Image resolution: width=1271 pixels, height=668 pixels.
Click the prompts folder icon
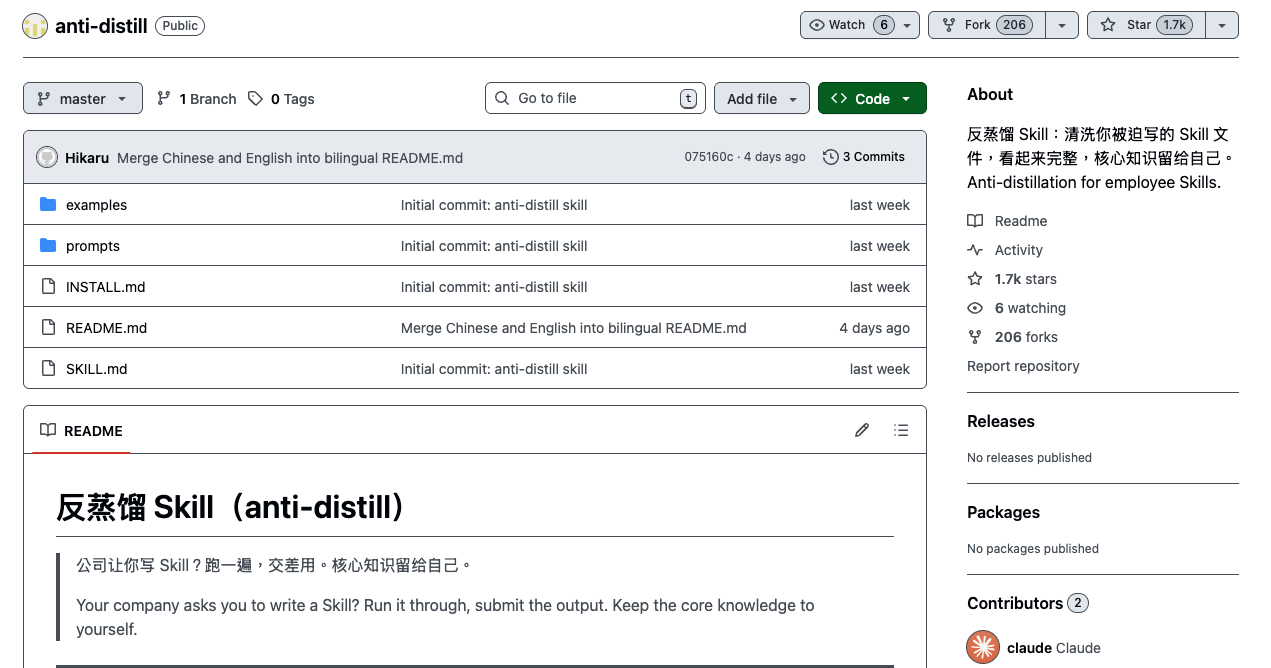pyautogui.click(x=48, y=245)
